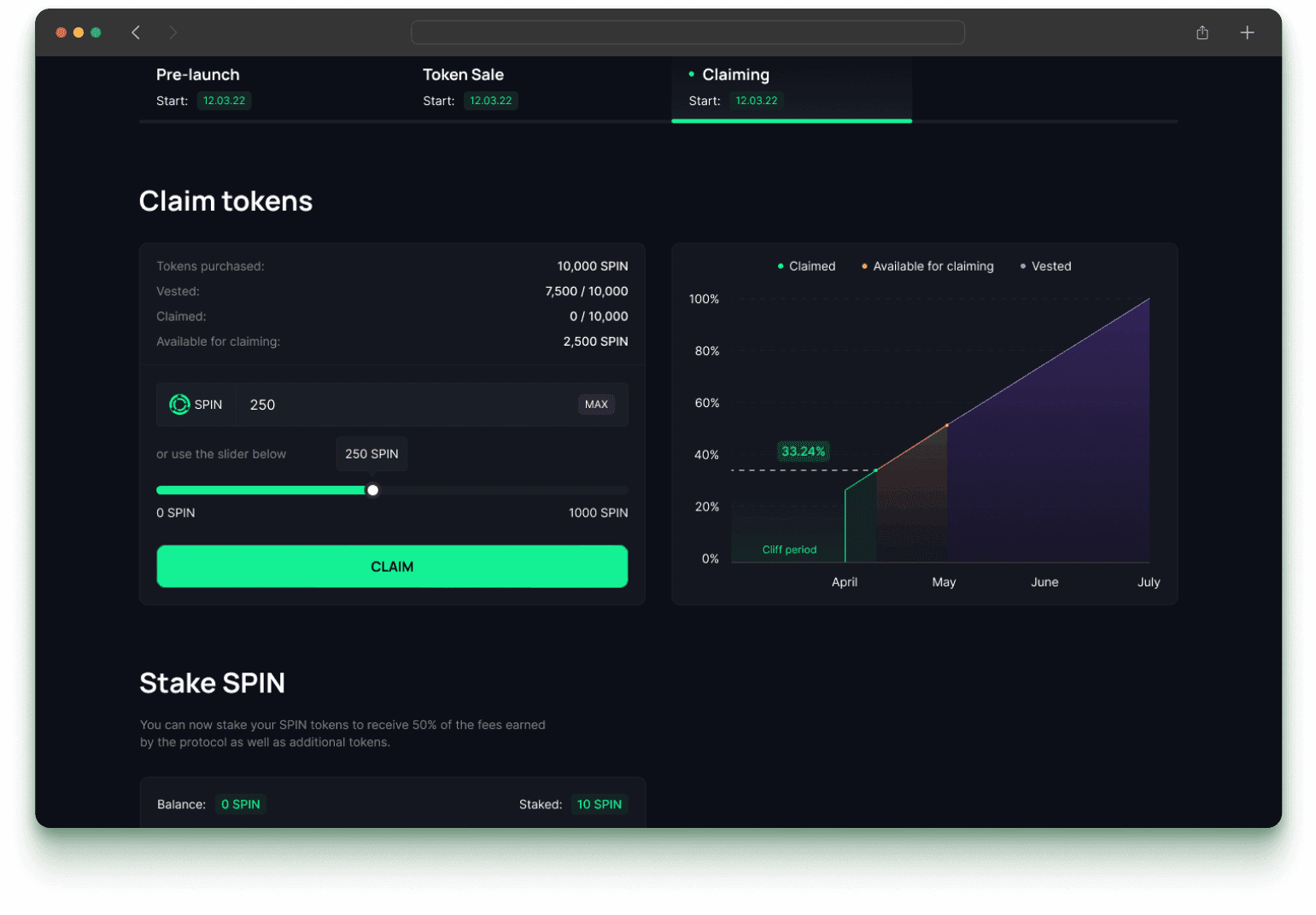Toggle the Available for claiming legend item
This screenshot has height=915, width=1316.
(927, 266)
